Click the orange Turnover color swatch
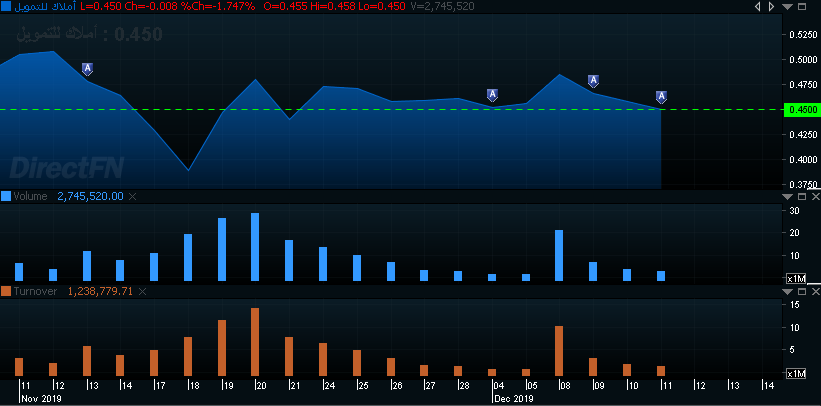The width and height of the screenshot is (821, 406). pyautogui.click(x=6, y=291)
